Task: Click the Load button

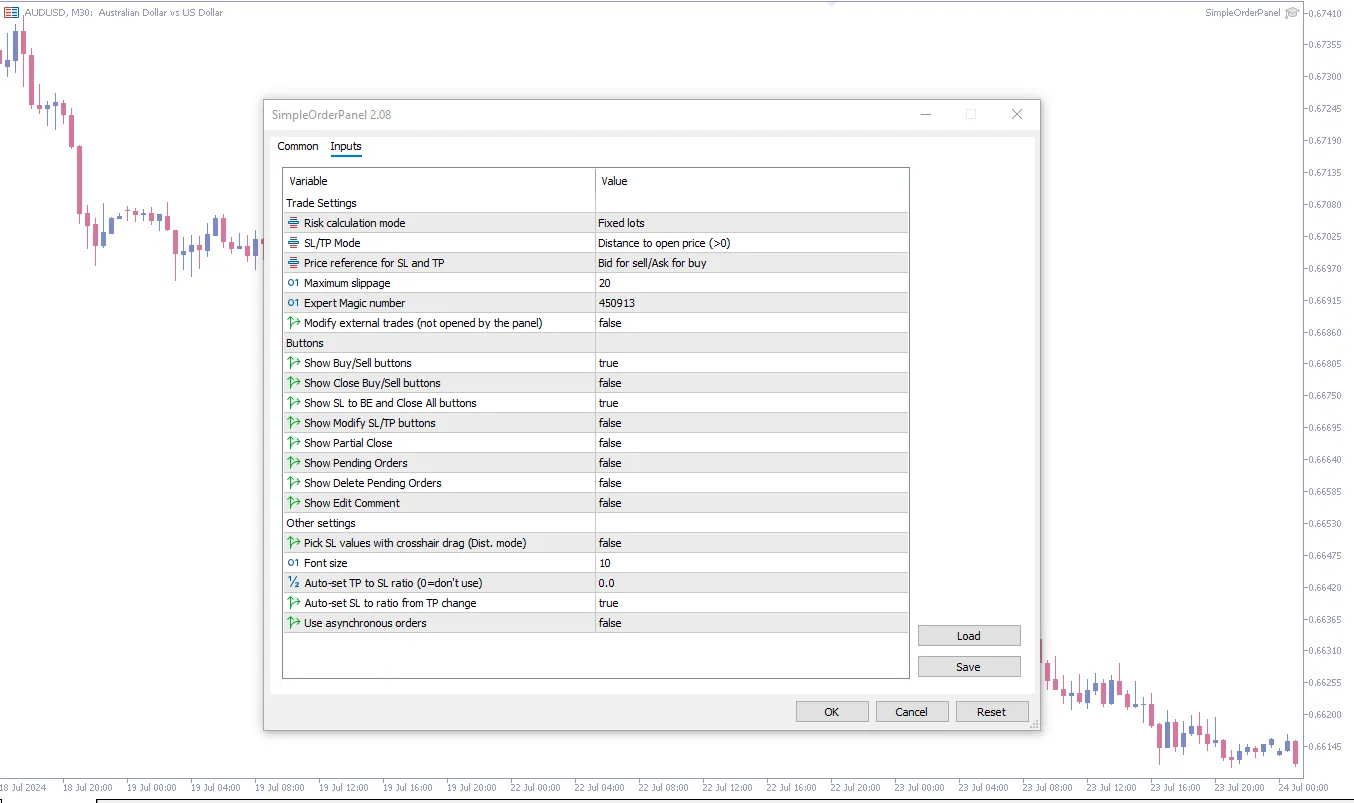Action: [x=969, y=636]
